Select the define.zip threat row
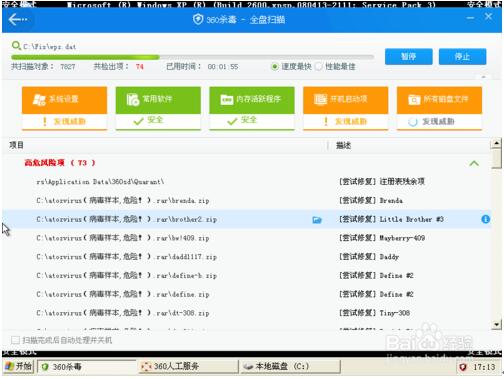The width and height of the screenshot is (504, 378). tap(247, 294)
